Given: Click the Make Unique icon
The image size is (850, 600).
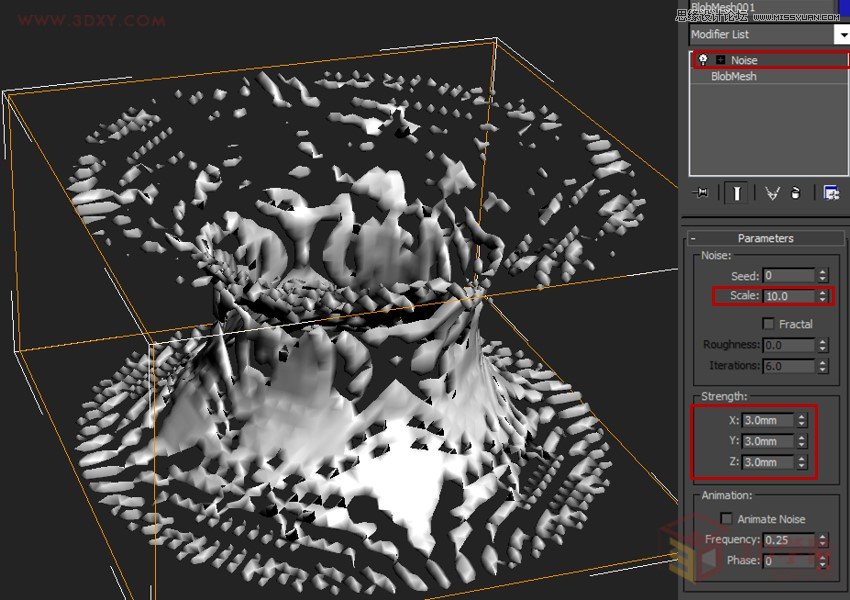Looking at the screenshot, I should pos(771,193).
